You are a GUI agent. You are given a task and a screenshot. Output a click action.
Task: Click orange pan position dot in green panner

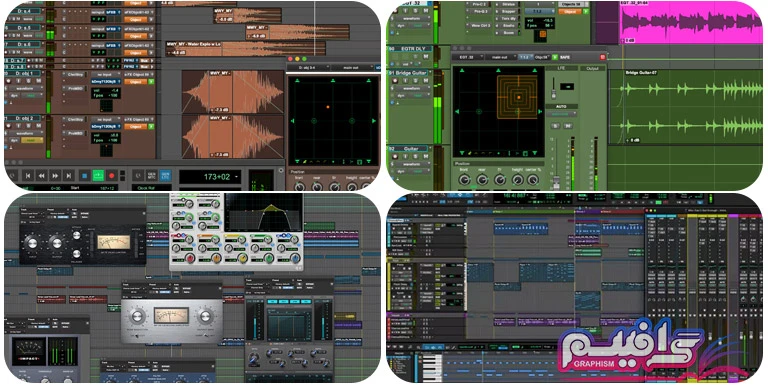coord(519,97)
